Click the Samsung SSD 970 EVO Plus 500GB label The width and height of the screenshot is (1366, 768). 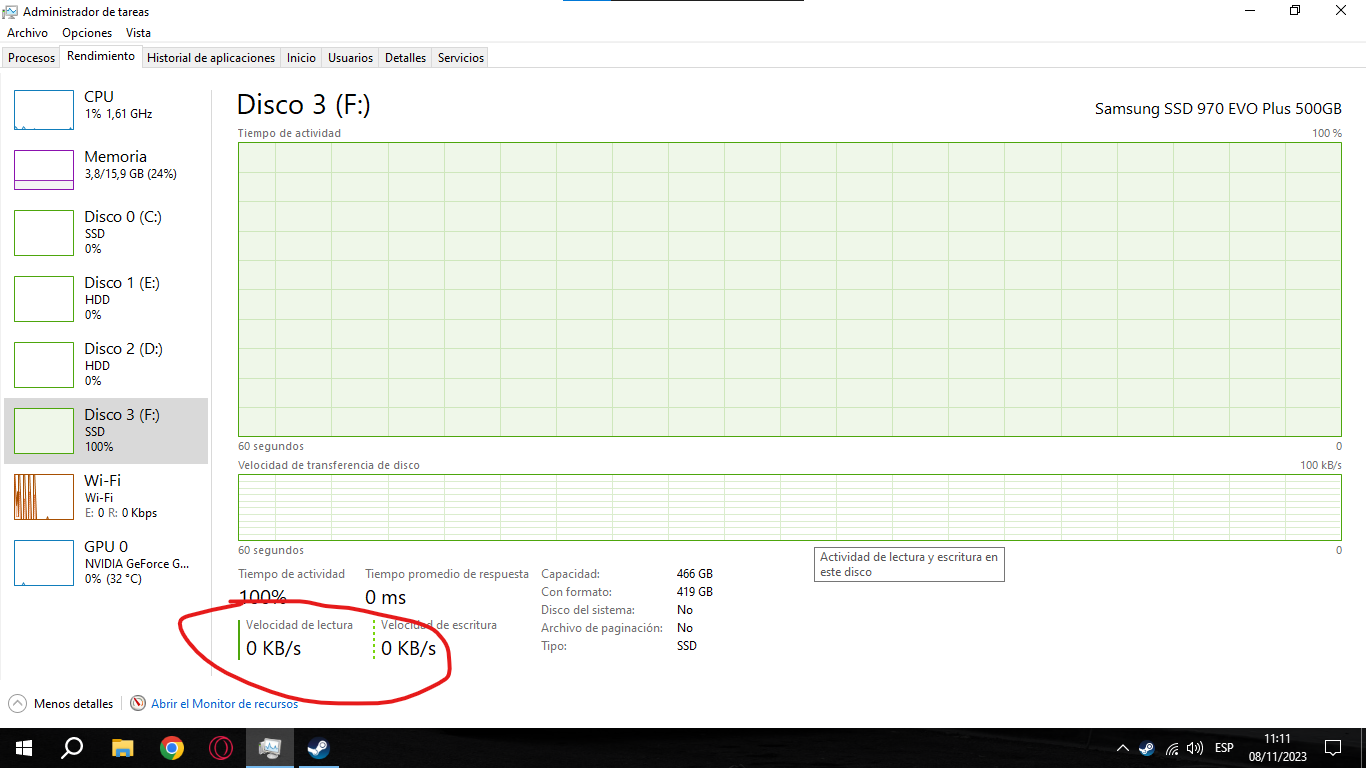pos(1218,108)
